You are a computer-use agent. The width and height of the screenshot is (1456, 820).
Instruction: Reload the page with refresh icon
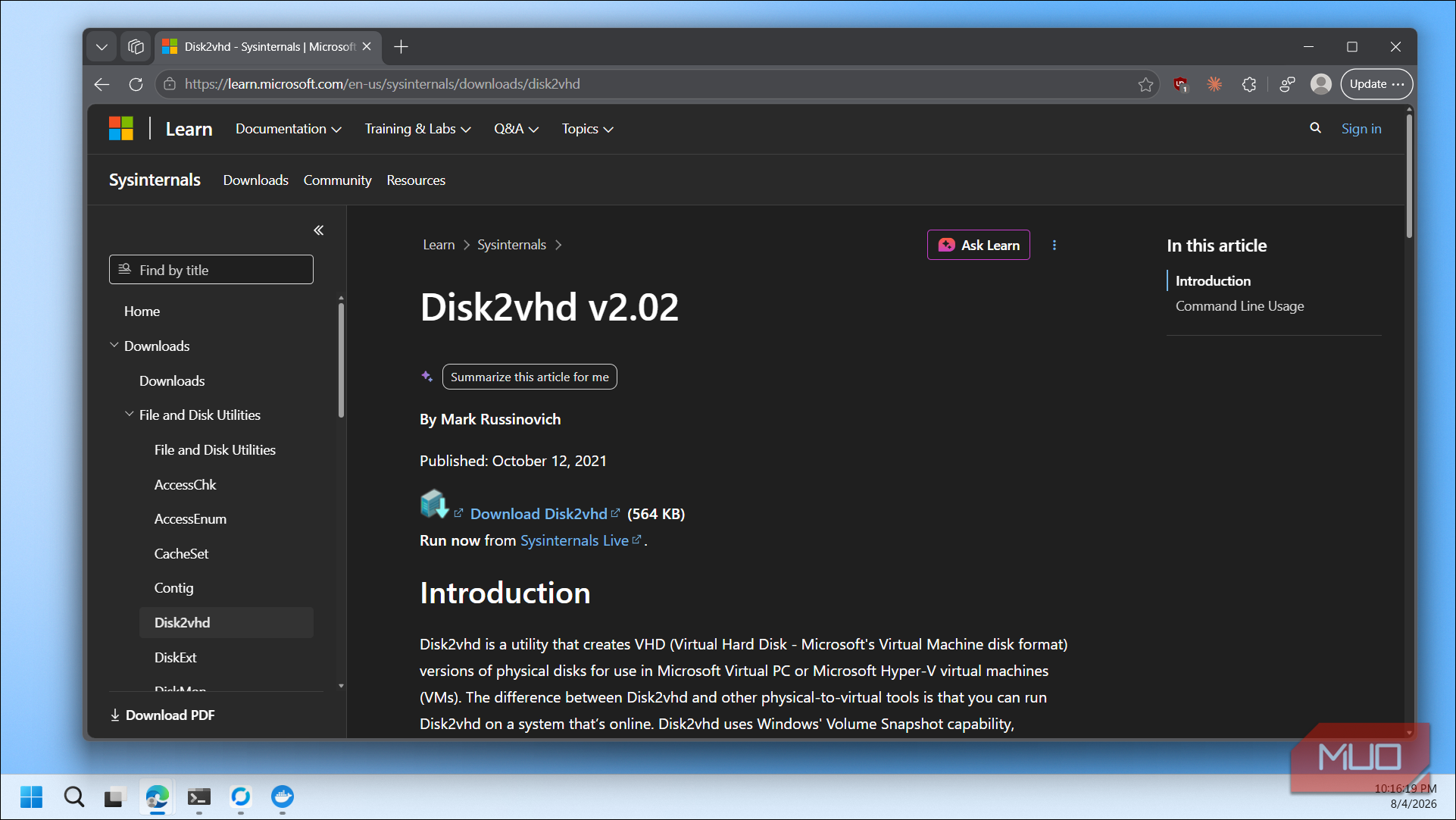pyautogui.click(x=136, y=84)
